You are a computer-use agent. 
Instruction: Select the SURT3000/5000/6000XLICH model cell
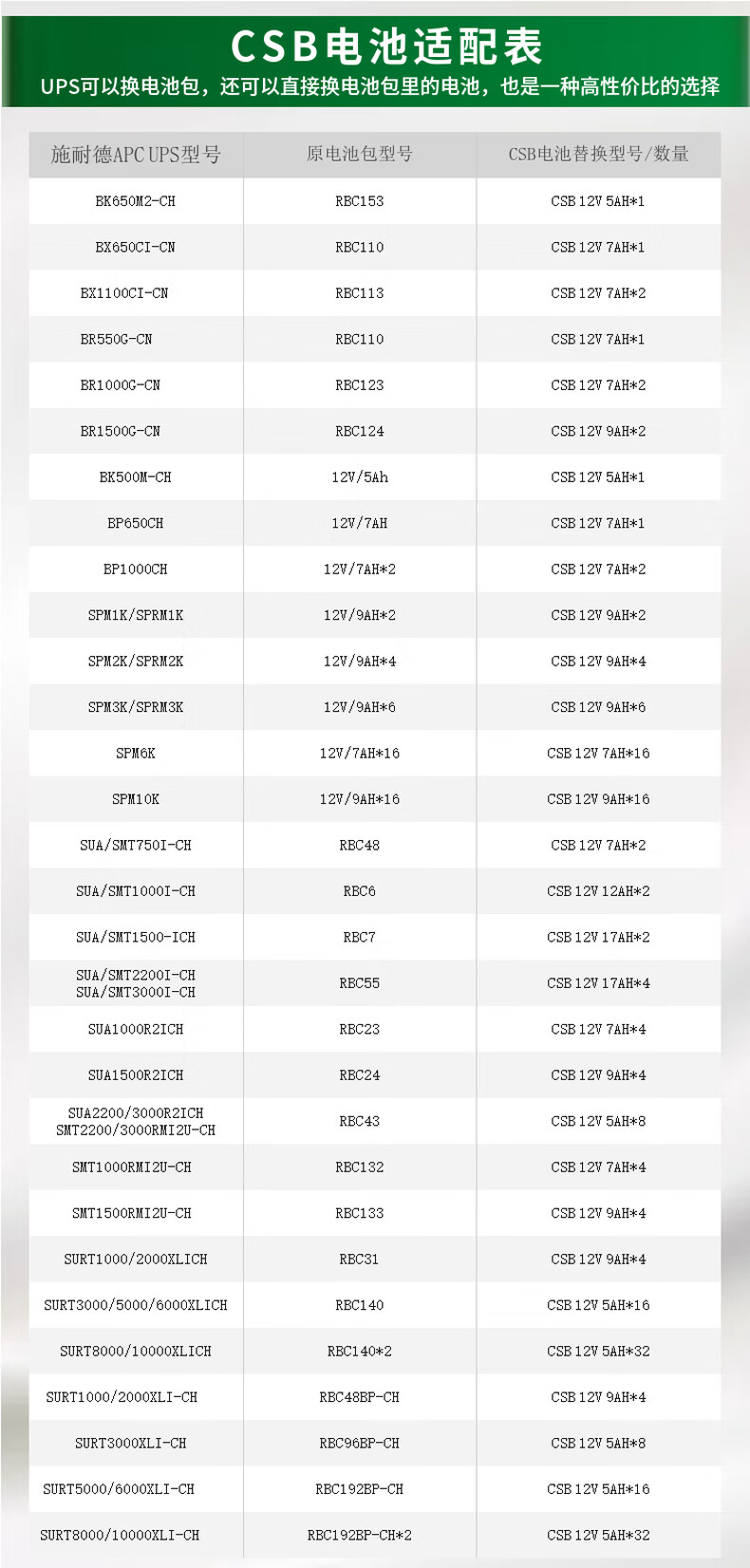(x=136, y=1305)
